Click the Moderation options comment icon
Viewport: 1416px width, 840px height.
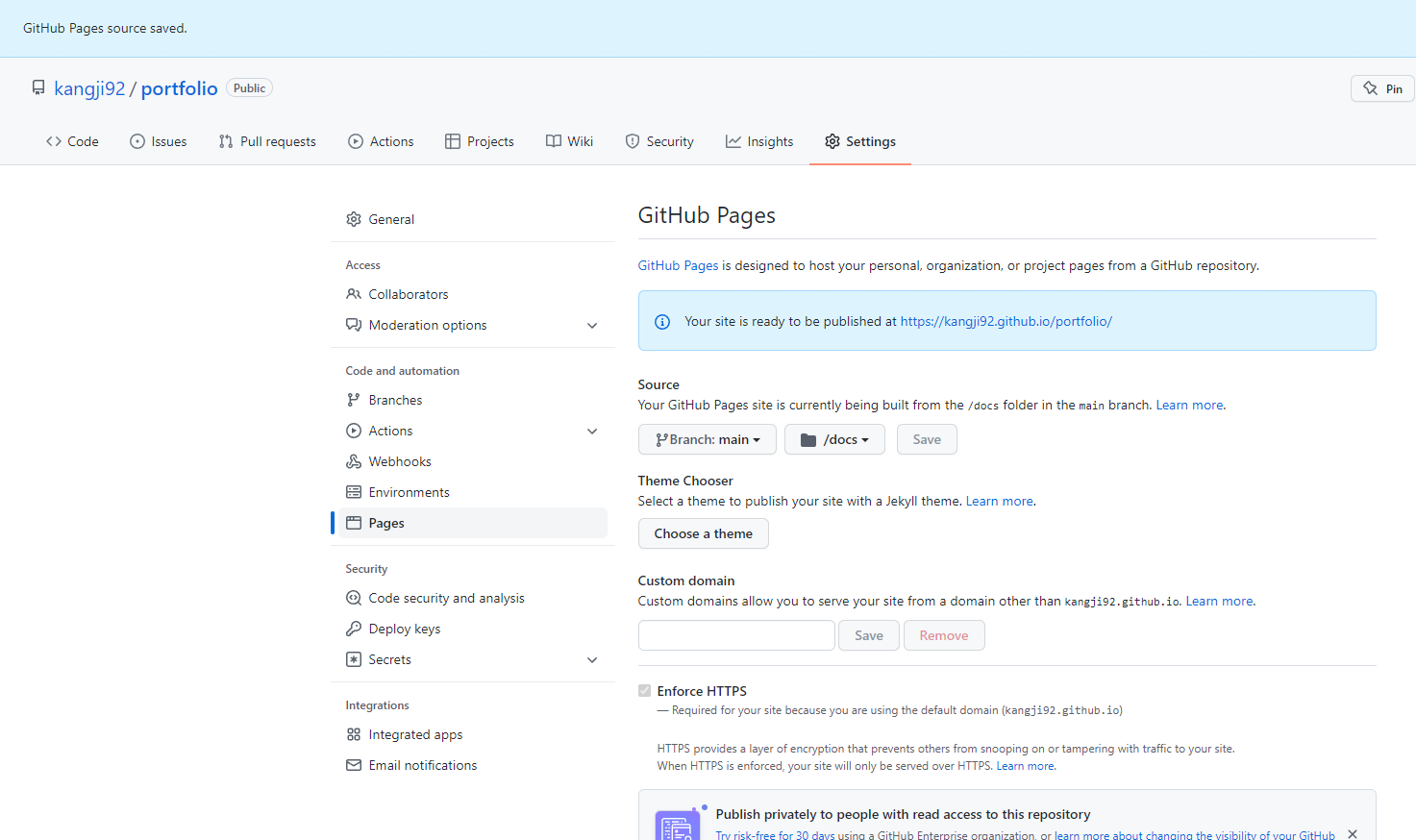354,325
